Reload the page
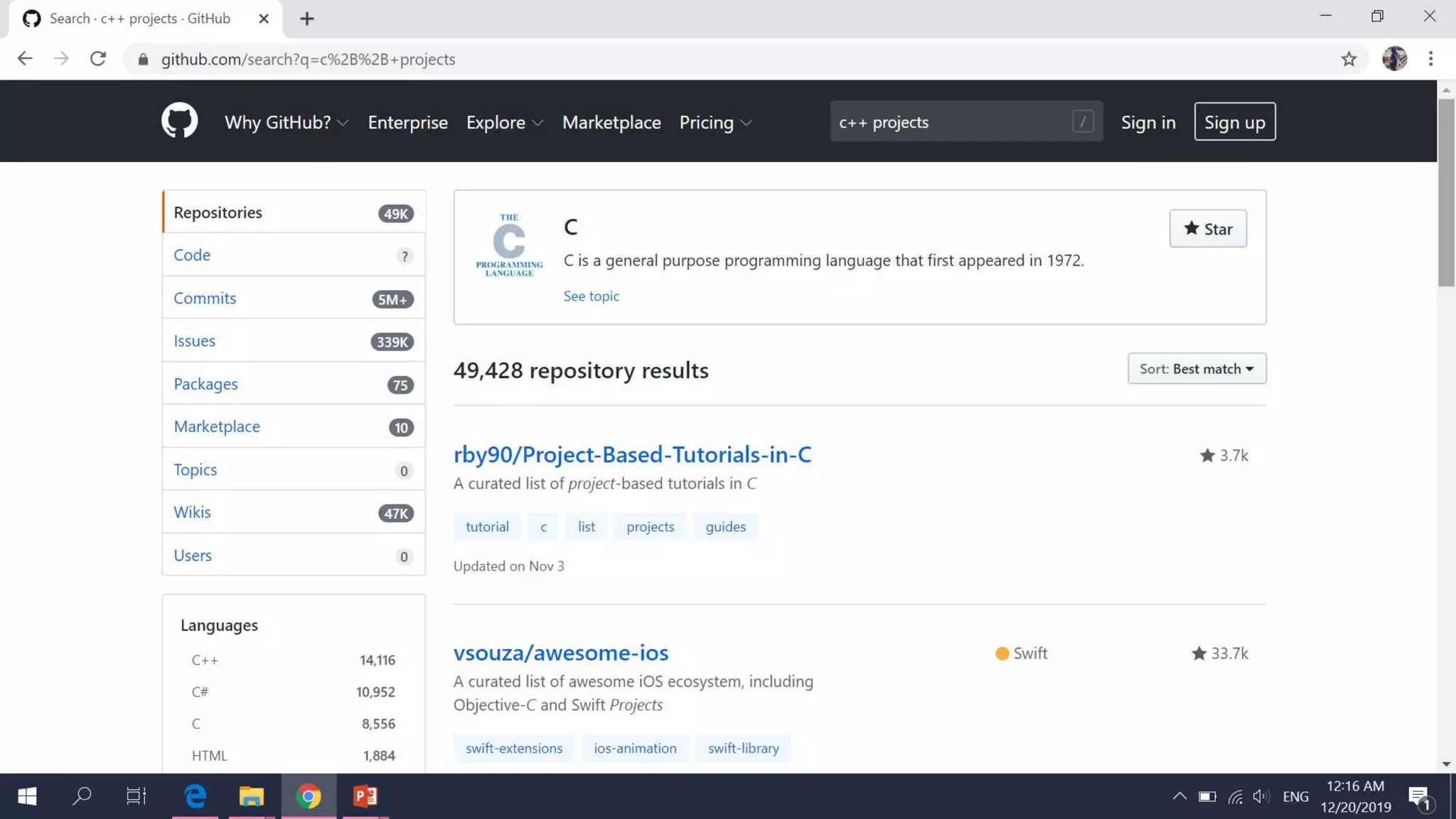1456x819 pixels. click(x=98, y=59)
